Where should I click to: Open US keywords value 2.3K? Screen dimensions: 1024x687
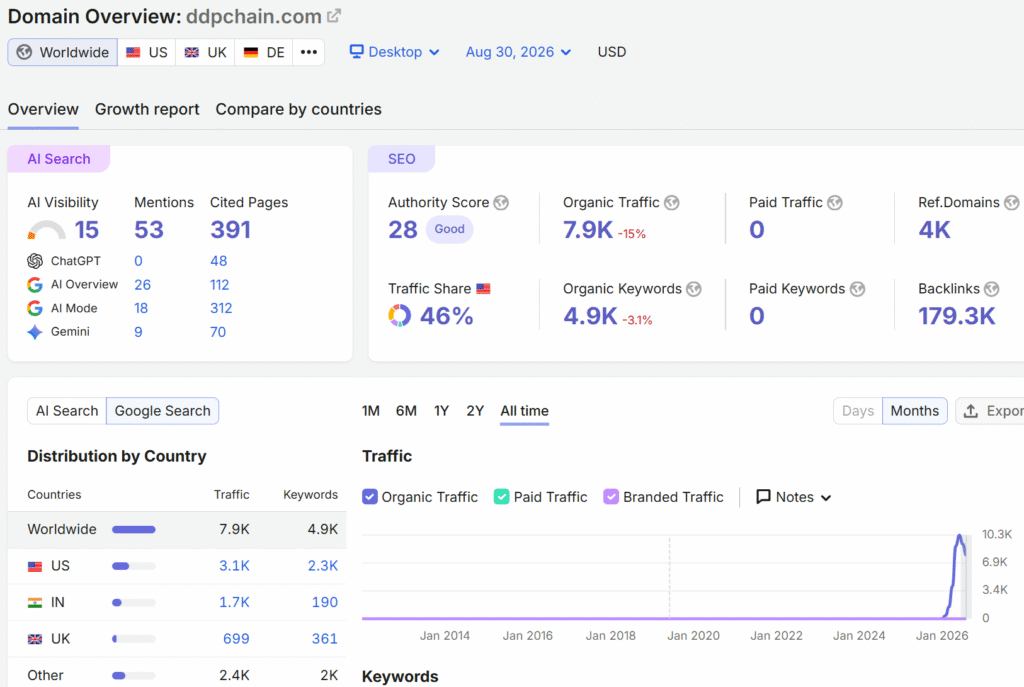(323, 566)
